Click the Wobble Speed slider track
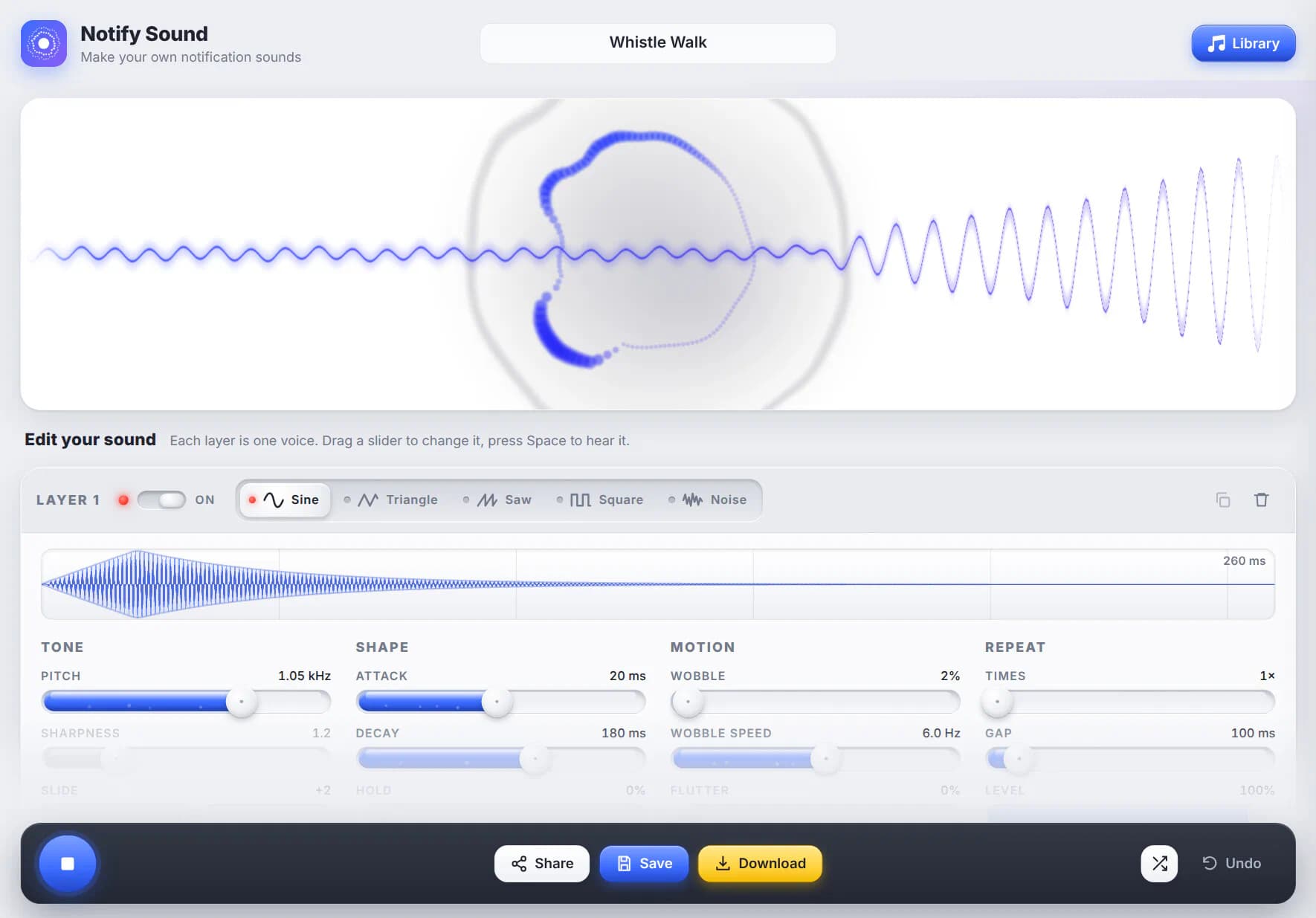 (x=815, y=758)
